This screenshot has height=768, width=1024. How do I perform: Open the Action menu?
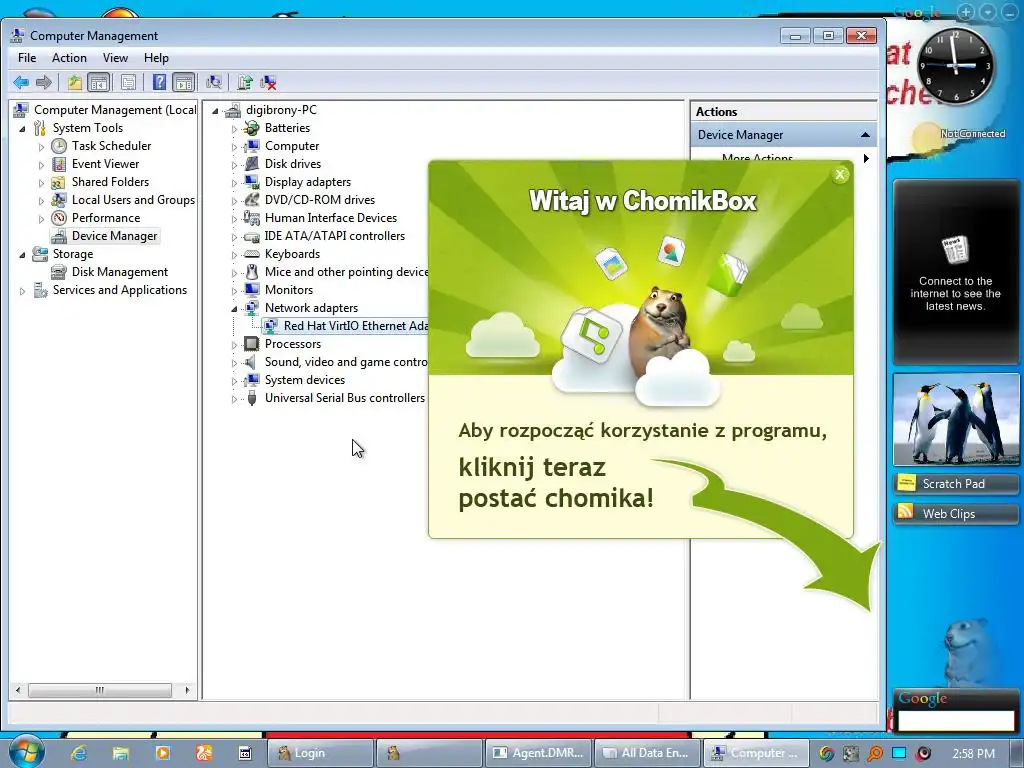tap(69, 58)
